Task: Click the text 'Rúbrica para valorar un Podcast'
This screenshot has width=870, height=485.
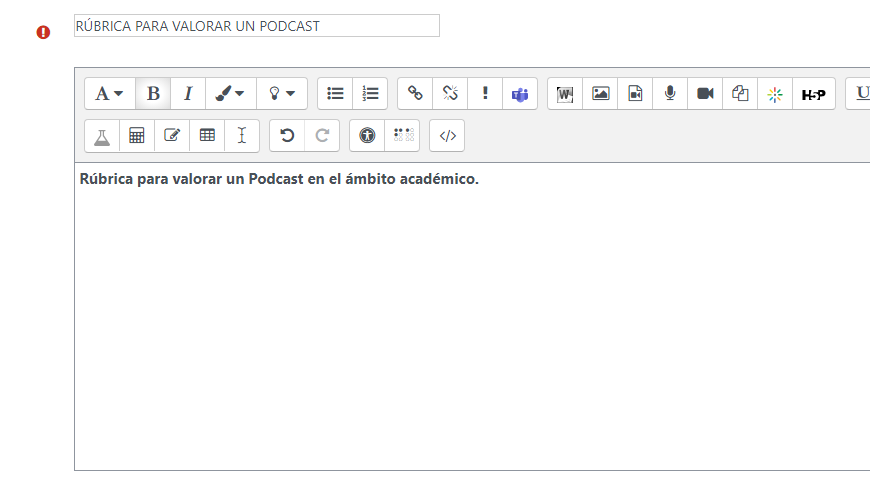Action: (191, 179)
